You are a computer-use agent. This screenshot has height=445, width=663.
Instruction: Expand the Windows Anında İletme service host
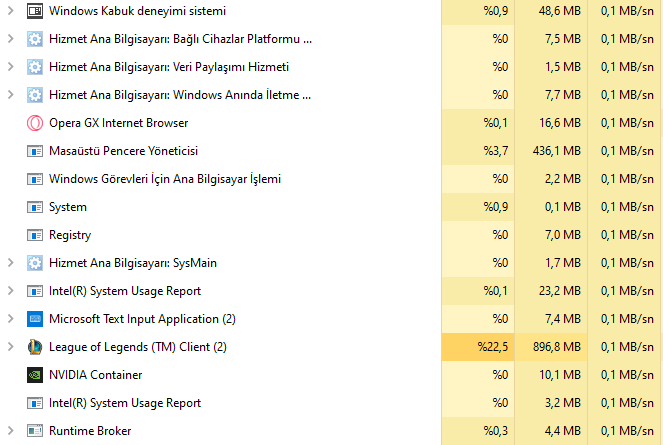pos(11,94)
